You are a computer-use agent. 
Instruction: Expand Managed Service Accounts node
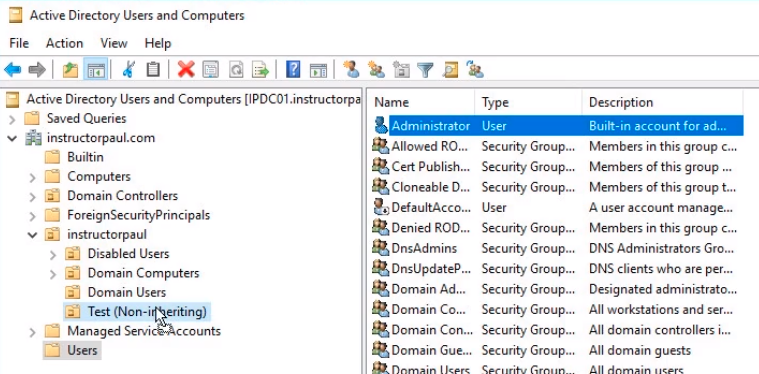point(32,332)
